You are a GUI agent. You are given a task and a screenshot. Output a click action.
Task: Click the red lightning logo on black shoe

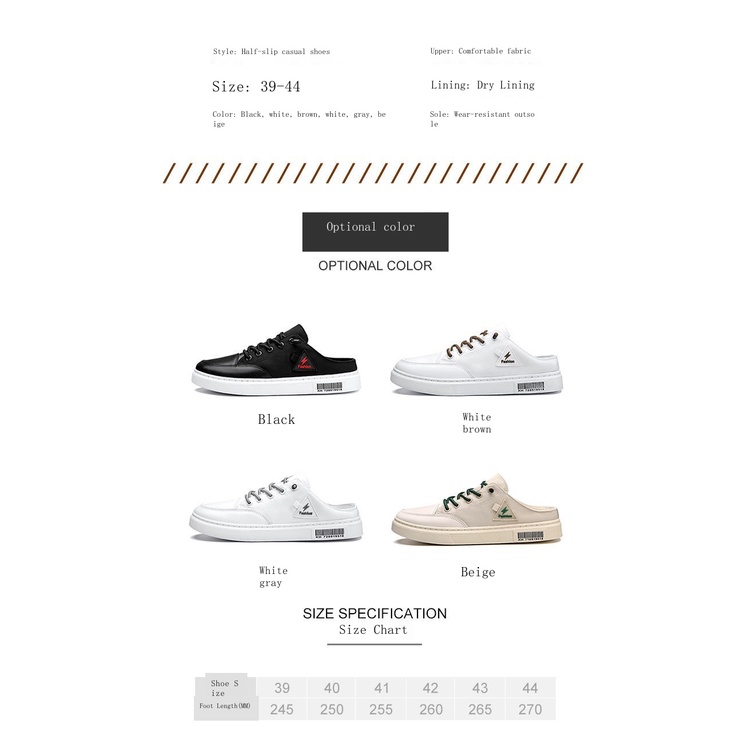tap(304, 362)
